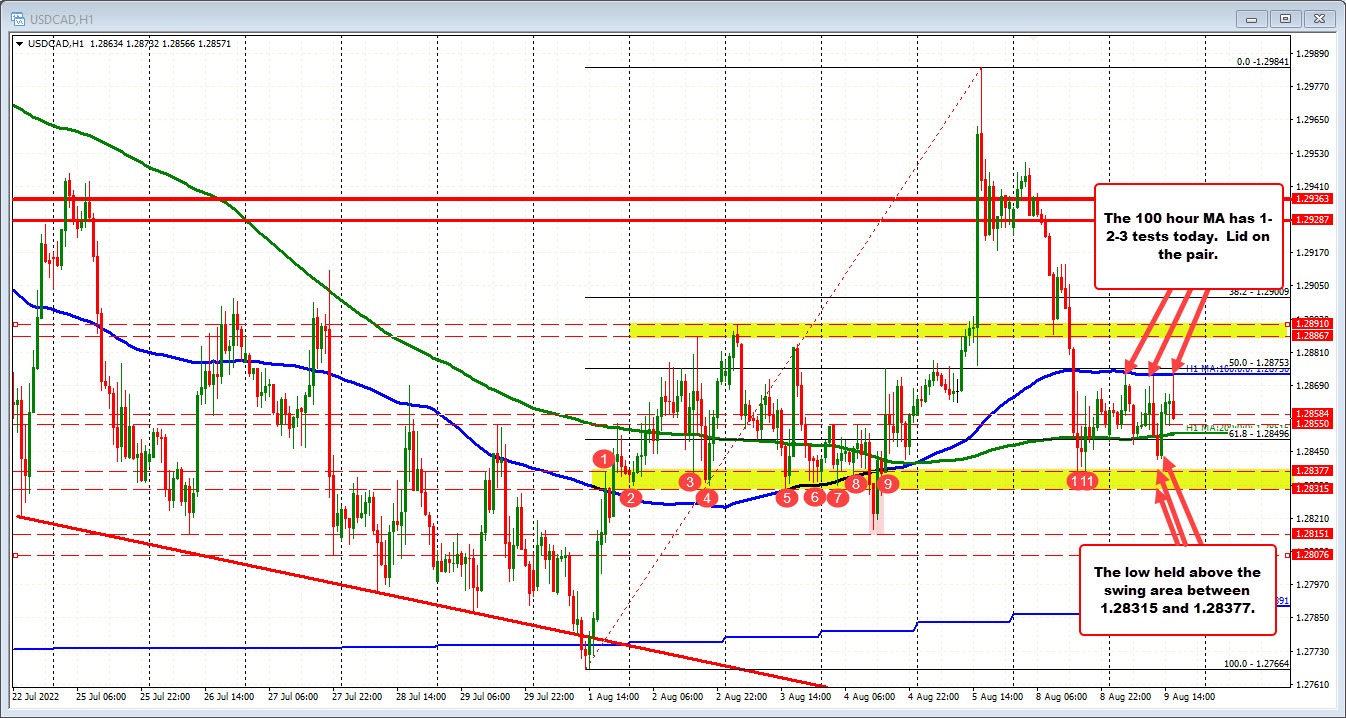Select marker 9 badge beside the swing area
The image size is (1346, 718).
tap(886, 483)
